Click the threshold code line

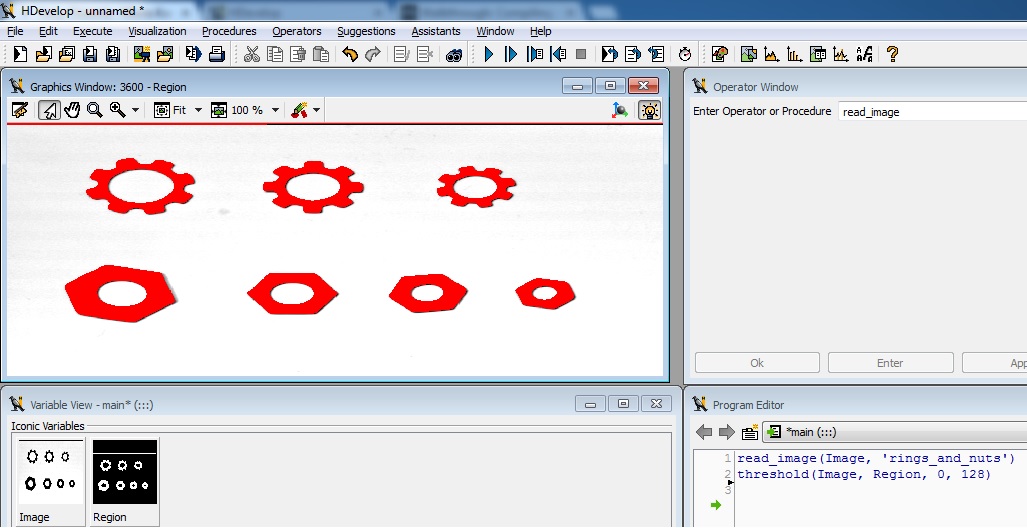coord(864,474)
